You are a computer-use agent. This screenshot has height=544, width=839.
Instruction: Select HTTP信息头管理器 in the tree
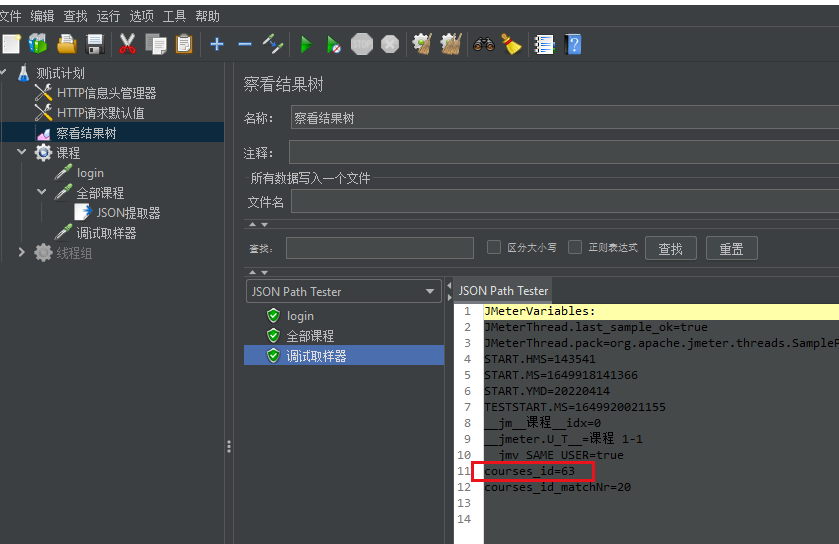[x=106, y=93]
